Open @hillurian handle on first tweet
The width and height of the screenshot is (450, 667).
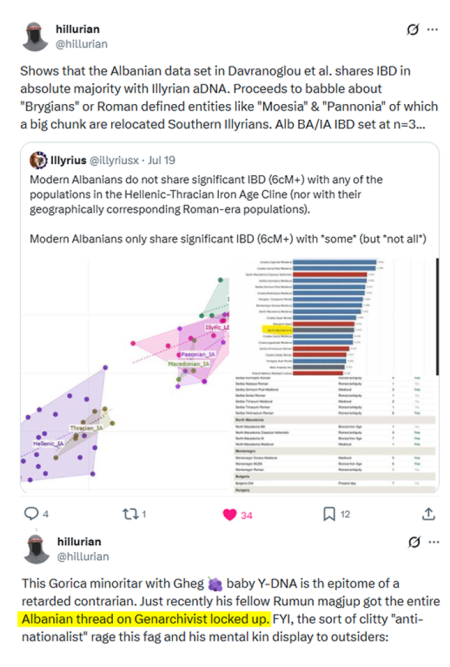pyautogui.click(x=82, y=44)
